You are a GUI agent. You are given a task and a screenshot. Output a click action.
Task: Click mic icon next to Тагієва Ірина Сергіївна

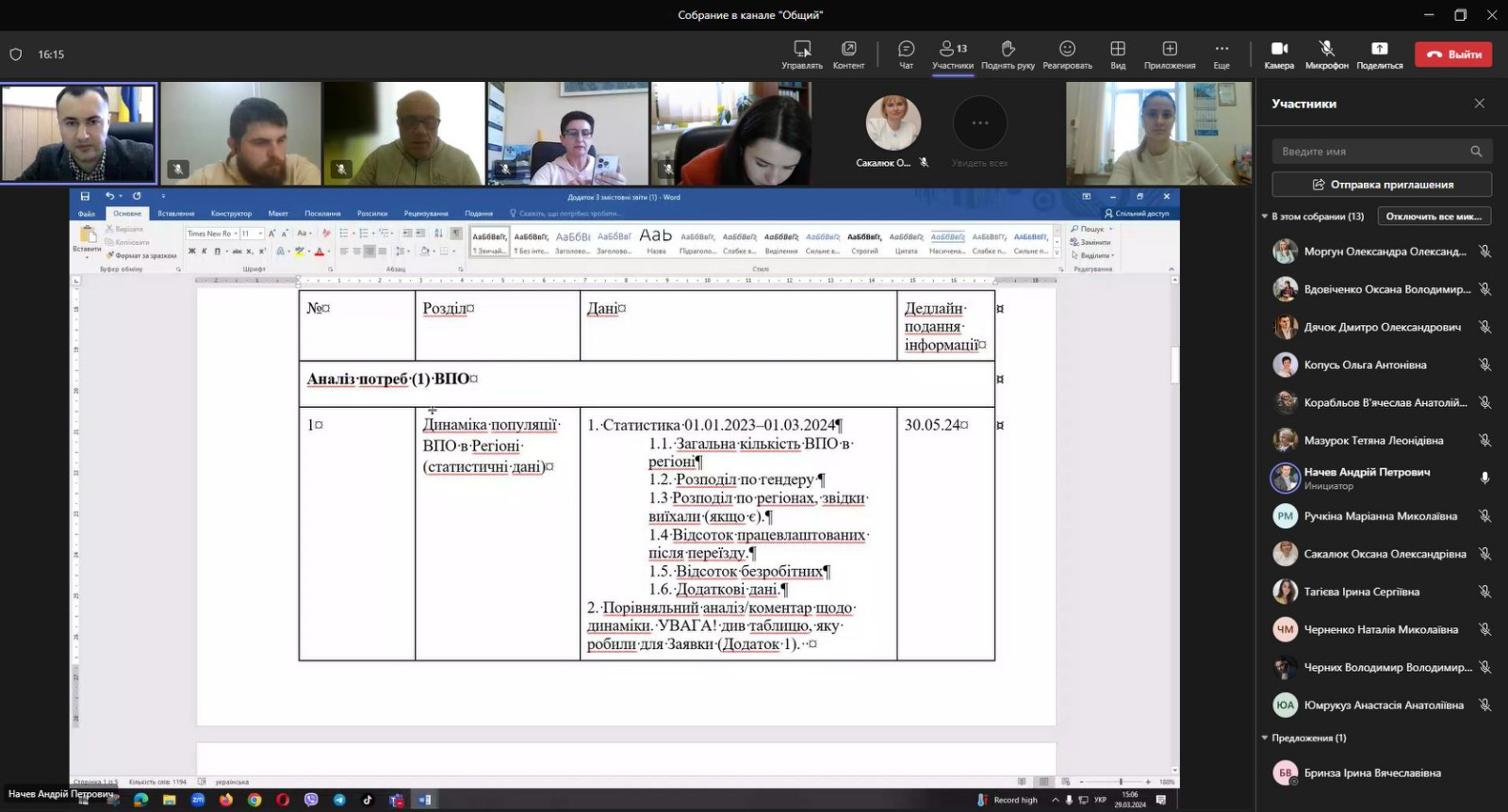click(x=1484, y=592)
